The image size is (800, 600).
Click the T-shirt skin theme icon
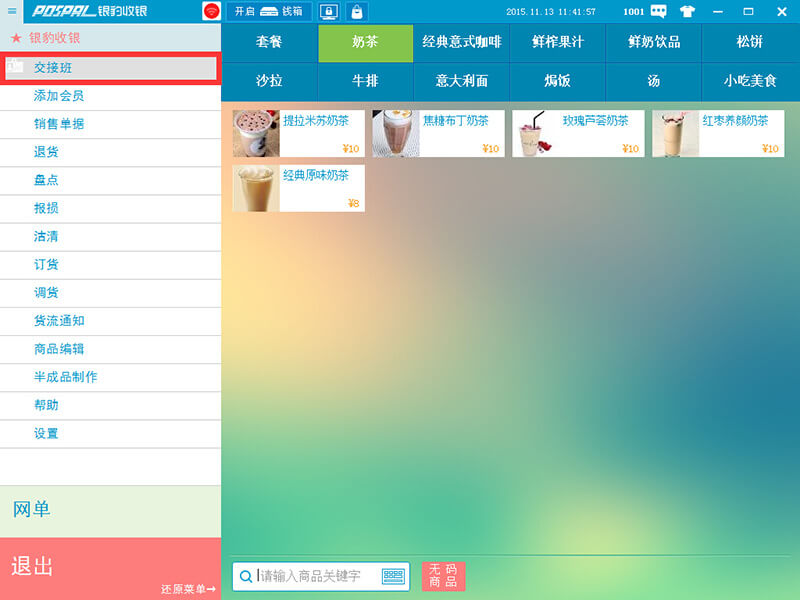(687, 12)
